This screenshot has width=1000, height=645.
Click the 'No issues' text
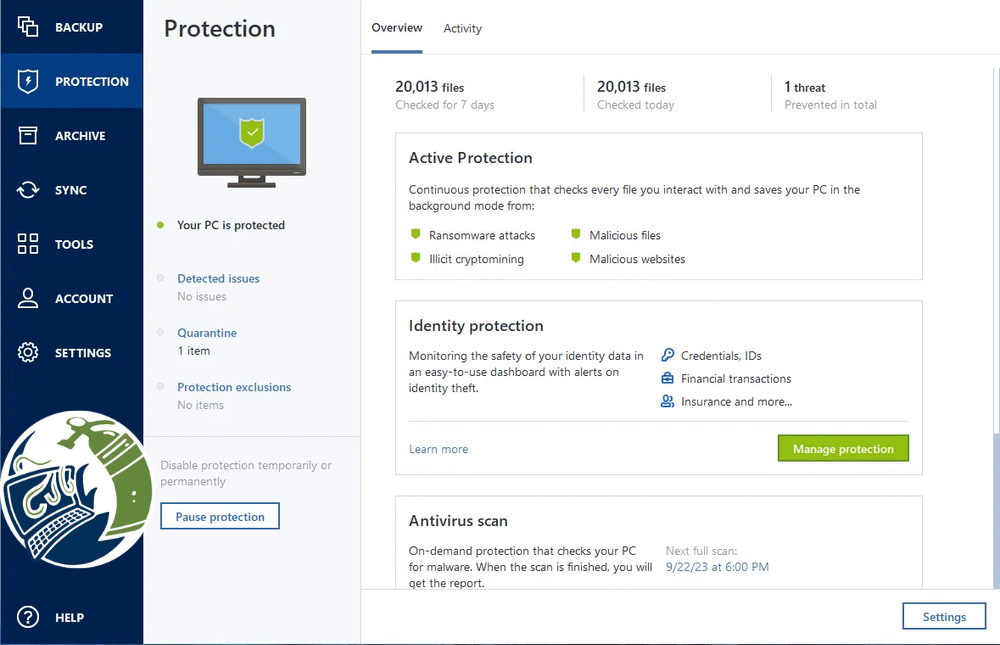pyautogui.click(x=202, y=297)
